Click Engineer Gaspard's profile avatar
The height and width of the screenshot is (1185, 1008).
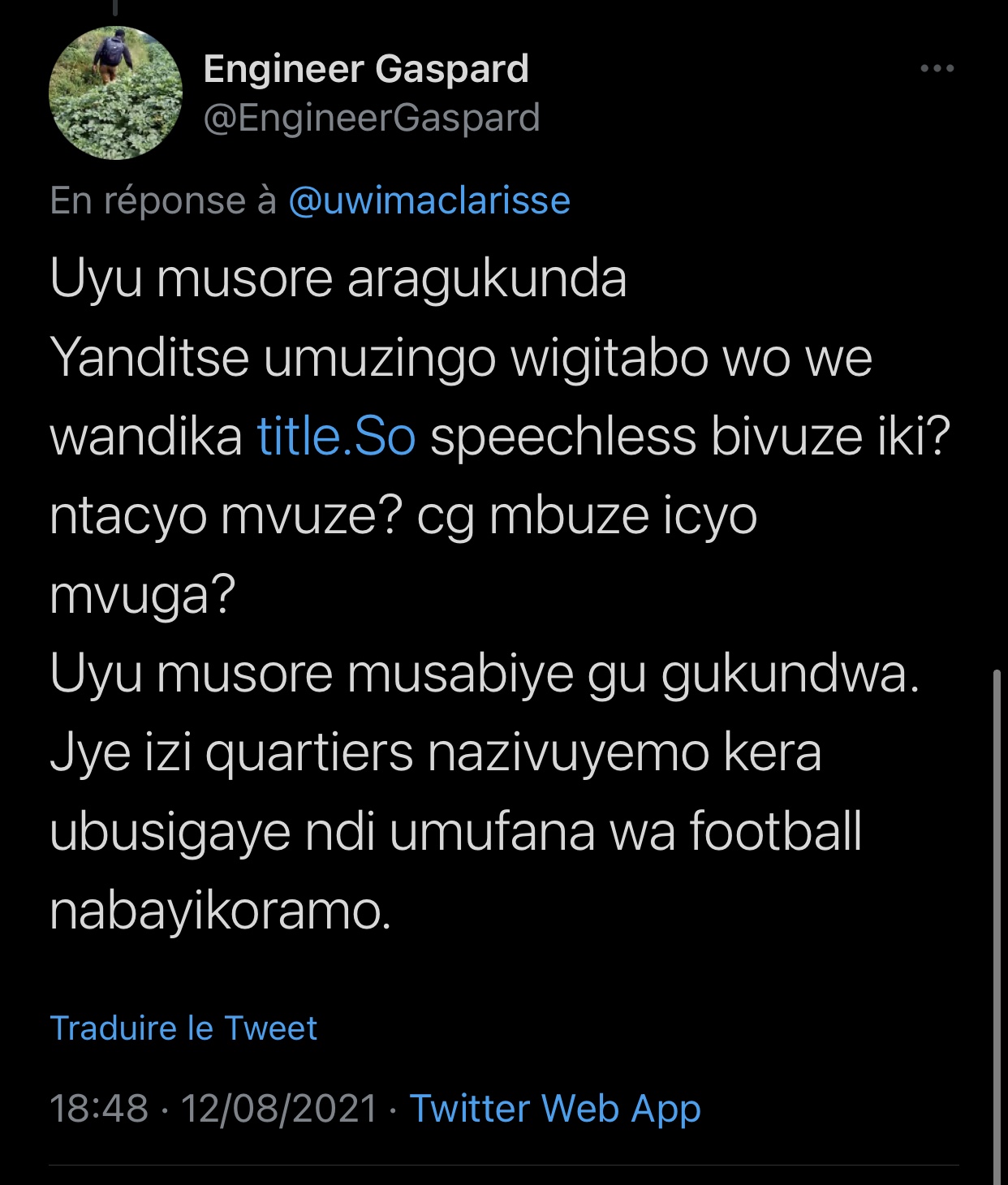pyautogui.click(x=116, y=93)
